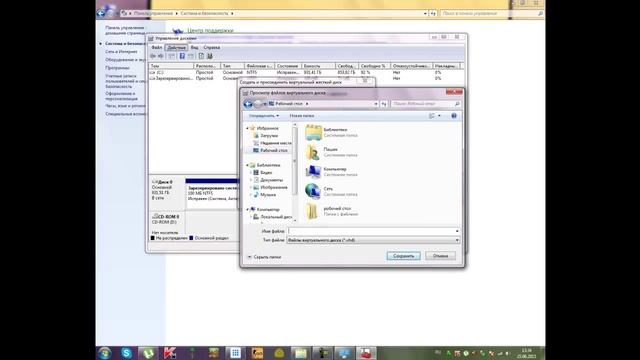
Task: Click the Новая папка button
Action: [x=302, y=116]
